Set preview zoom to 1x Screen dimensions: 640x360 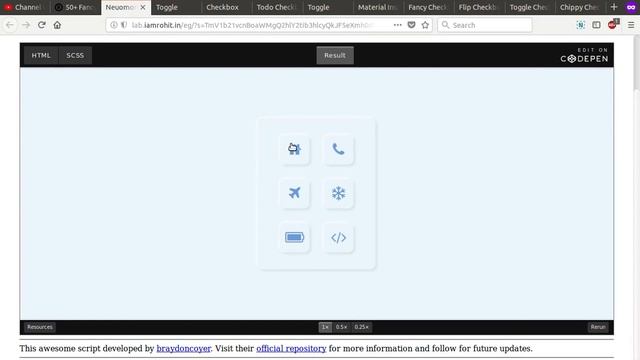pos(325,327)
